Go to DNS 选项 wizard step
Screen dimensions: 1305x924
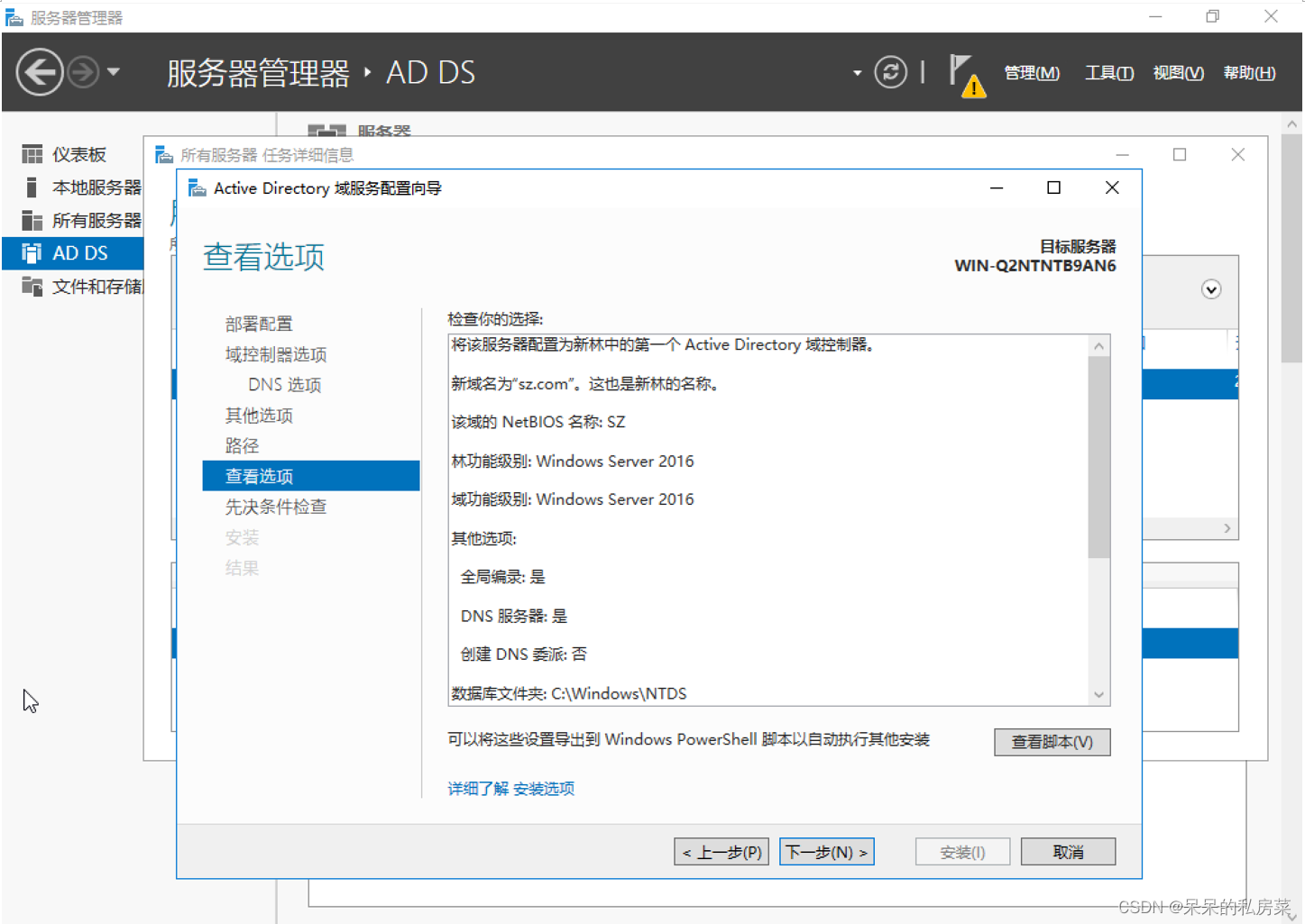coord(285,385)
